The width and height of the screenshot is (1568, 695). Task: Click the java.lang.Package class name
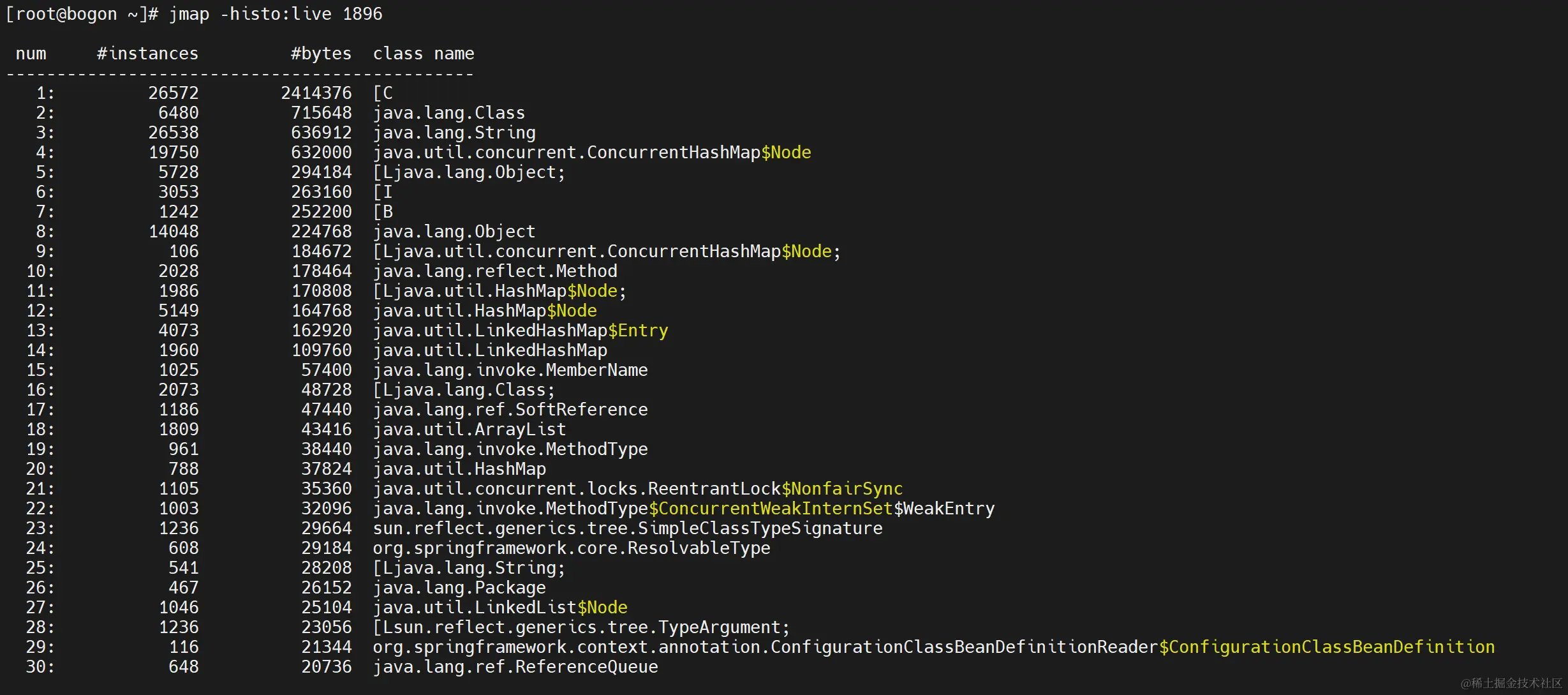[459, 588]
